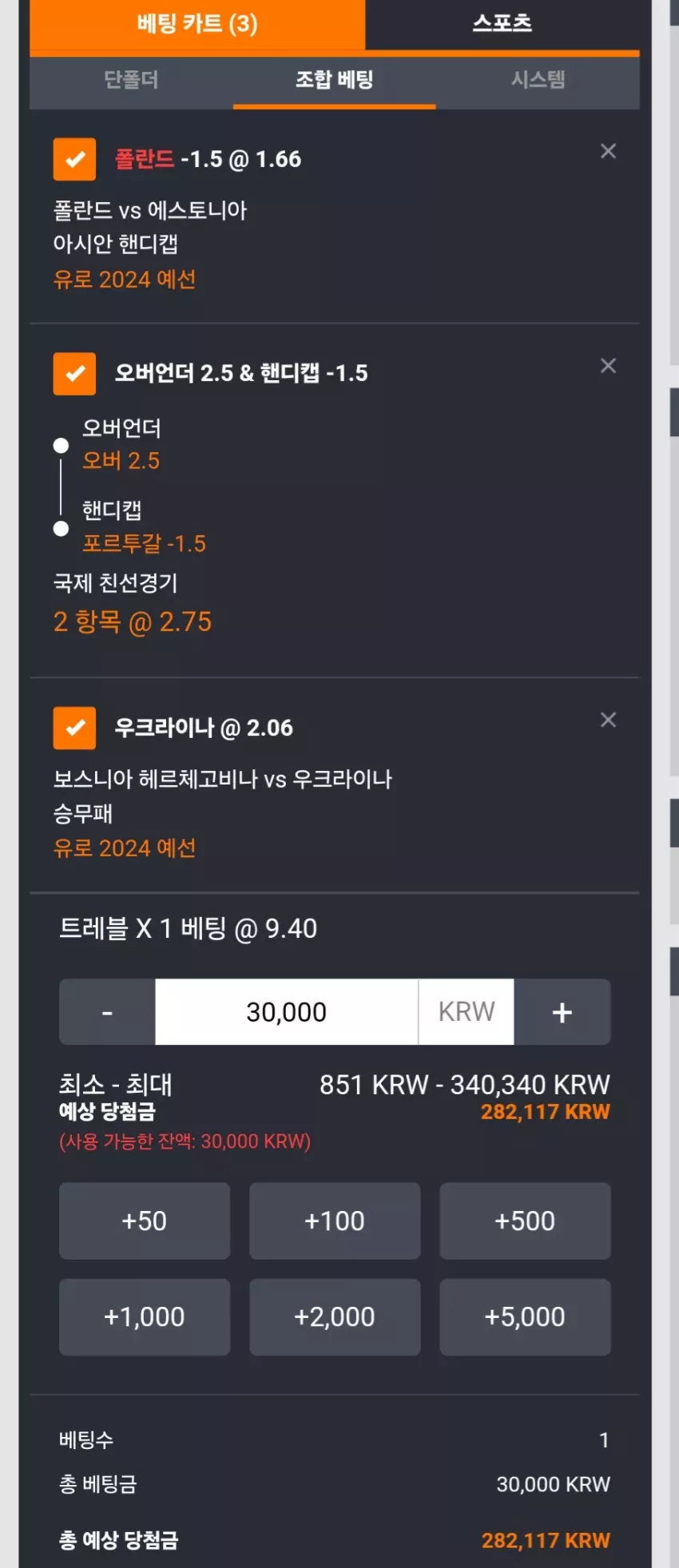The height and width of the screenshot is (1568, 679).
Task: Uncheck the 우크라이나 @ 2.06 selection
Action: [x=74, y=728]
